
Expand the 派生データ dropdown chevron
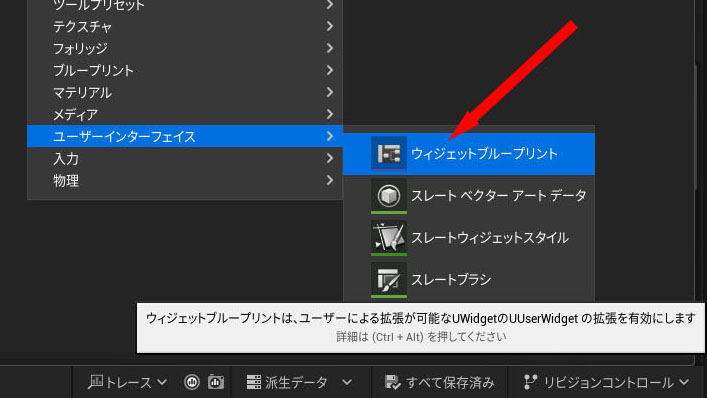point(347,383)
